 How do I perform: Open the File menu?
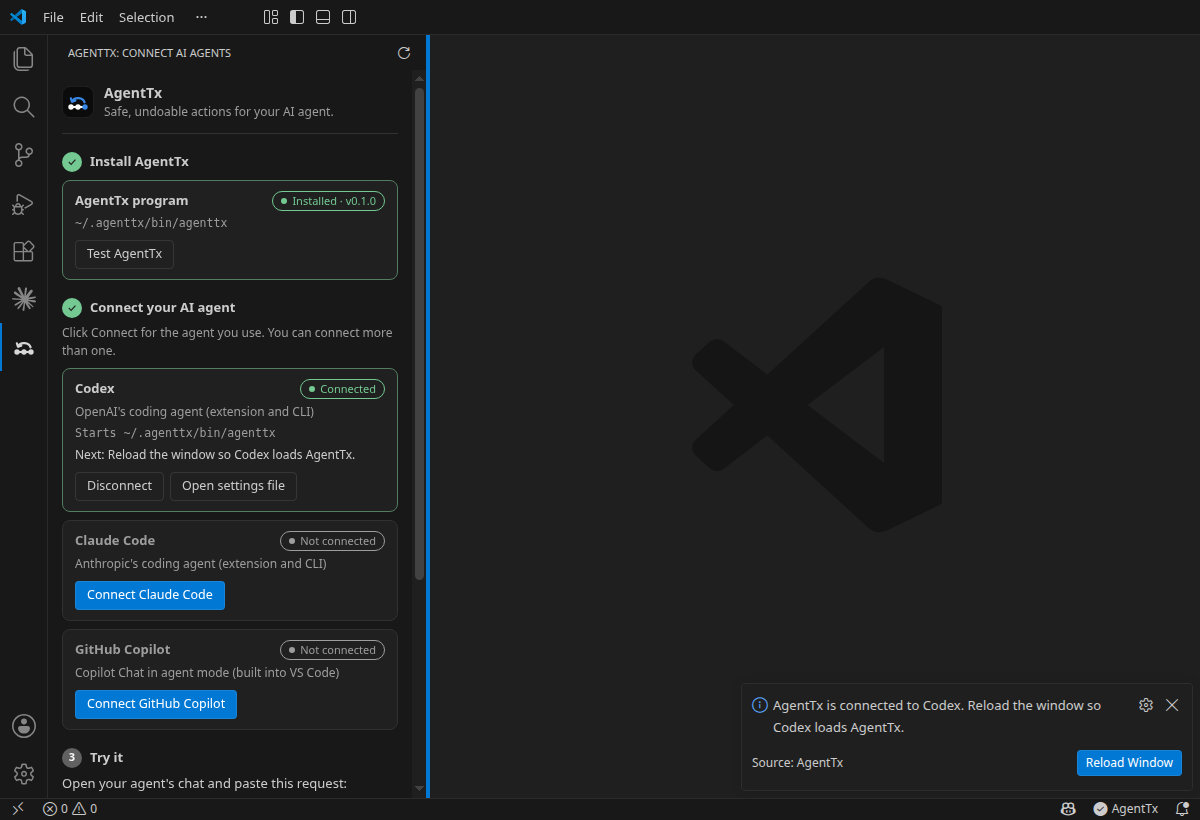tap(53, 17)
